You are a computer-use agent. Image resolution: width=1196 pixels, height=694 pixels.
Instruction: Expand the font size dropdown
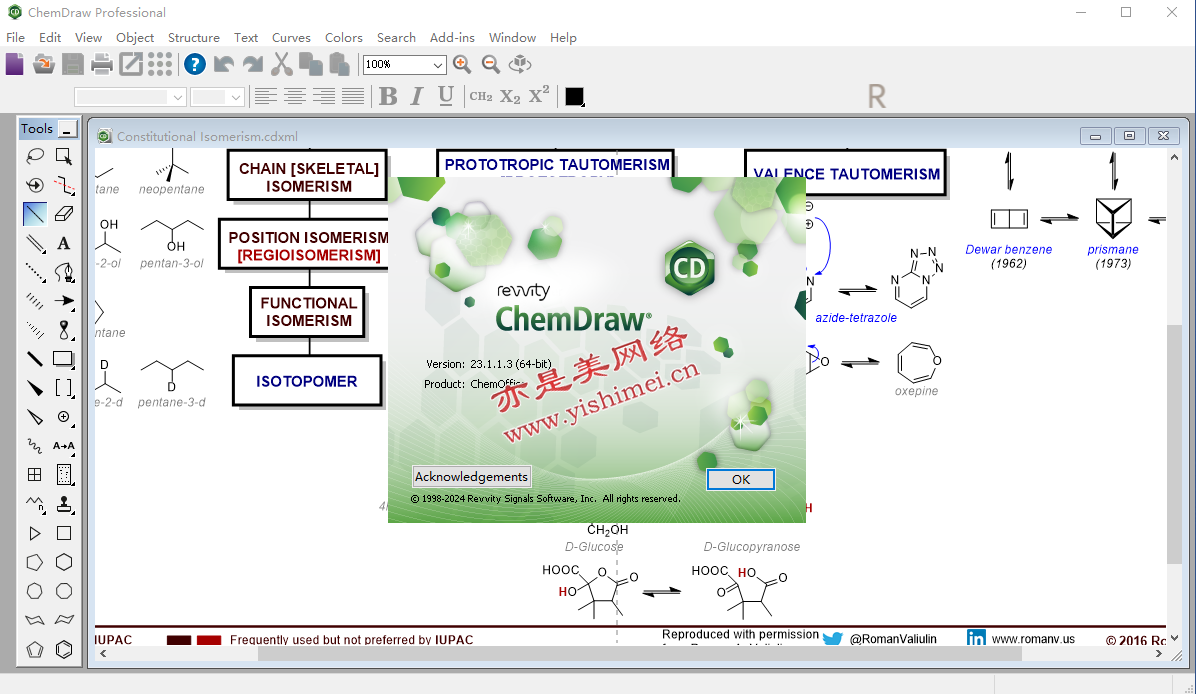point(235,97)
